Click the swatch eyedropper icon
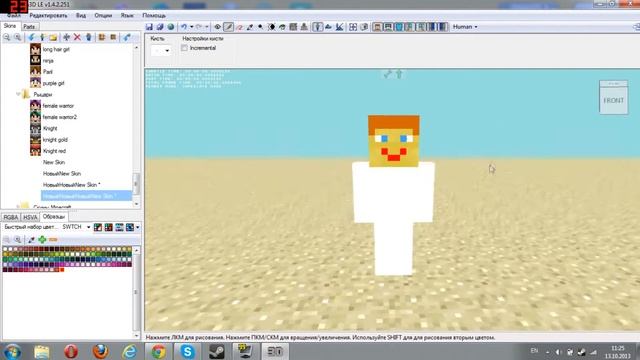This screenshot has width=640, height=360. (x=31, y=240)
